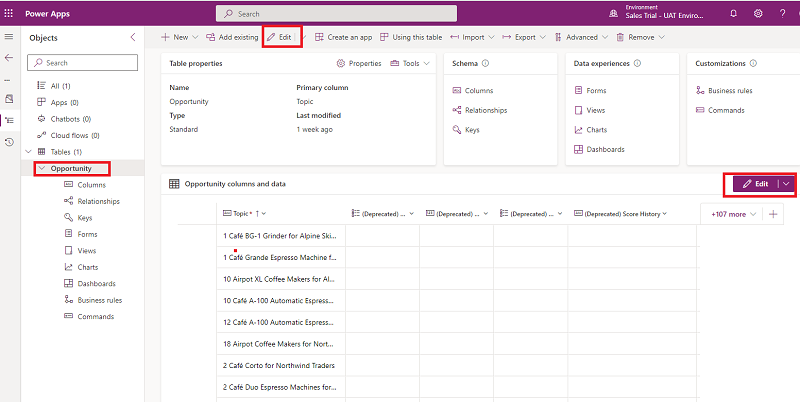Click Add existing in command bar
Screen dimensions: 800x402
[x=233, y=37]
